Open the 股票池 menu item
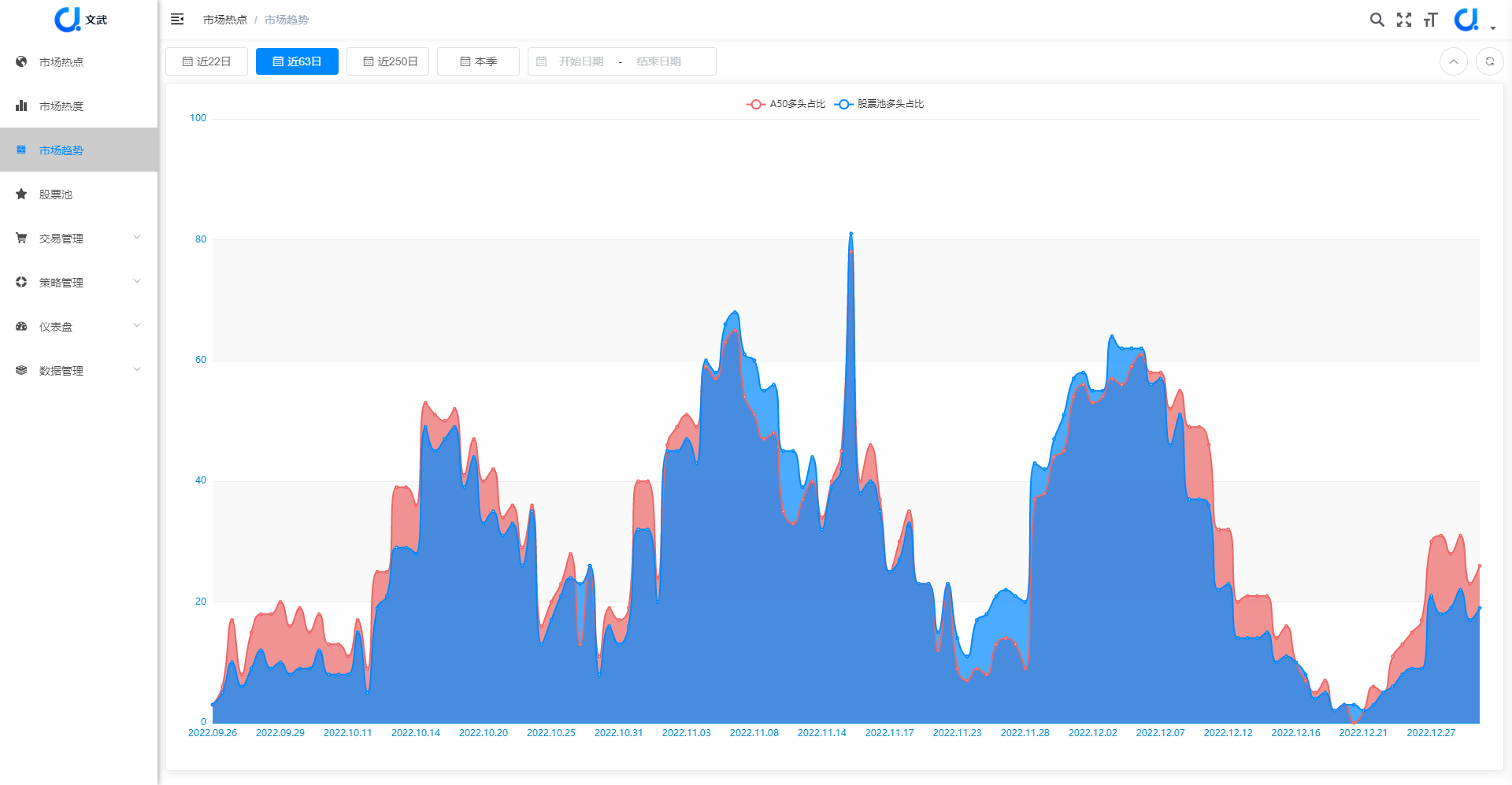Screen dimensions: 1512x785 [79, 194]
